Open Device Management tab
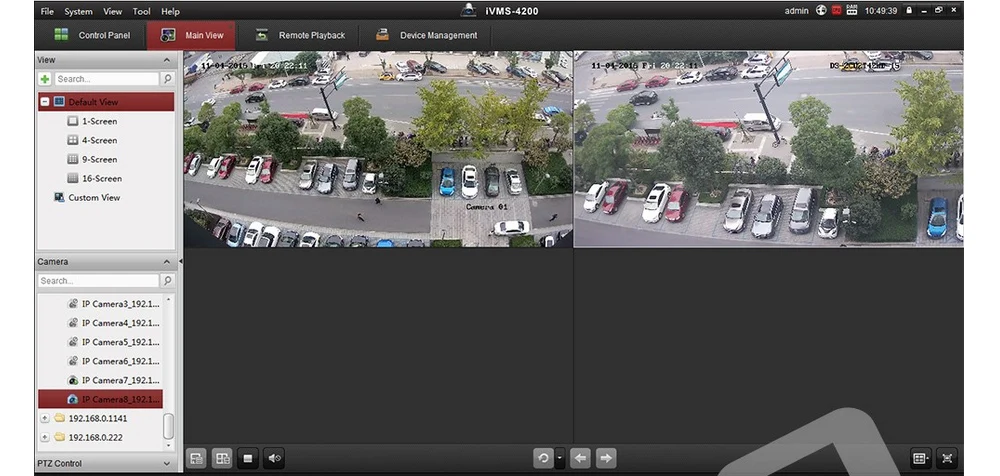The height and width of the screenshot is (476, 1000). pos(426,36)
